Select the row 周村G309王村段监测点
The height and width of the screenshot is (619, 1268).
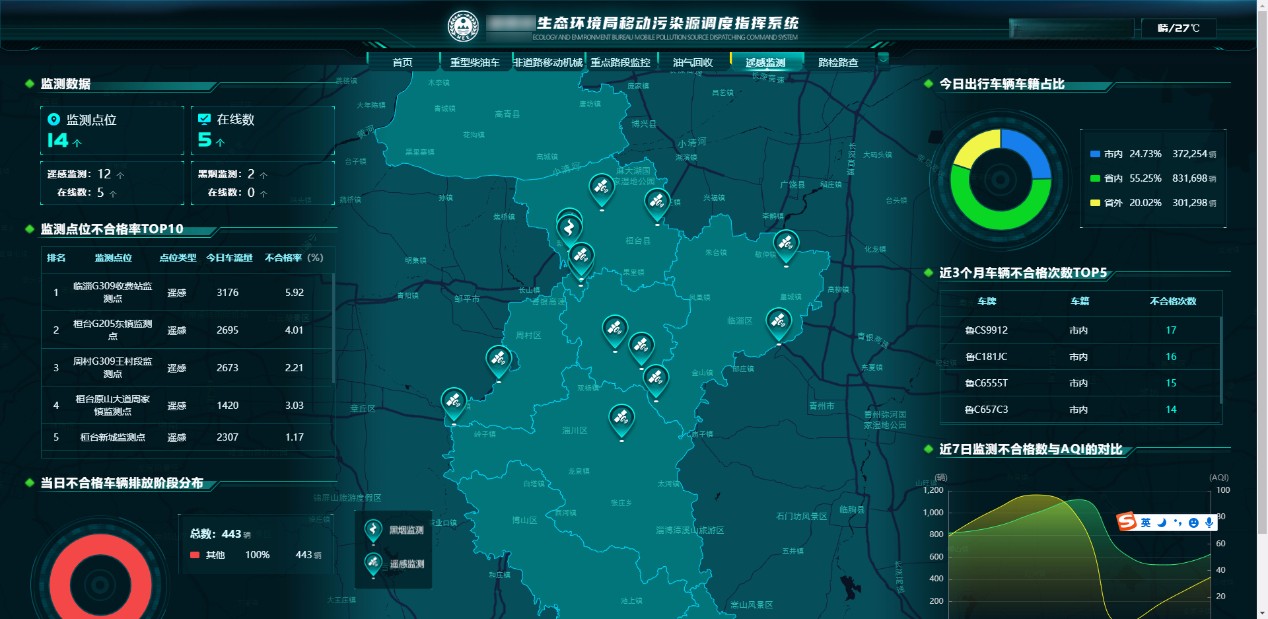pyautogui.click(x=187, y=367)
